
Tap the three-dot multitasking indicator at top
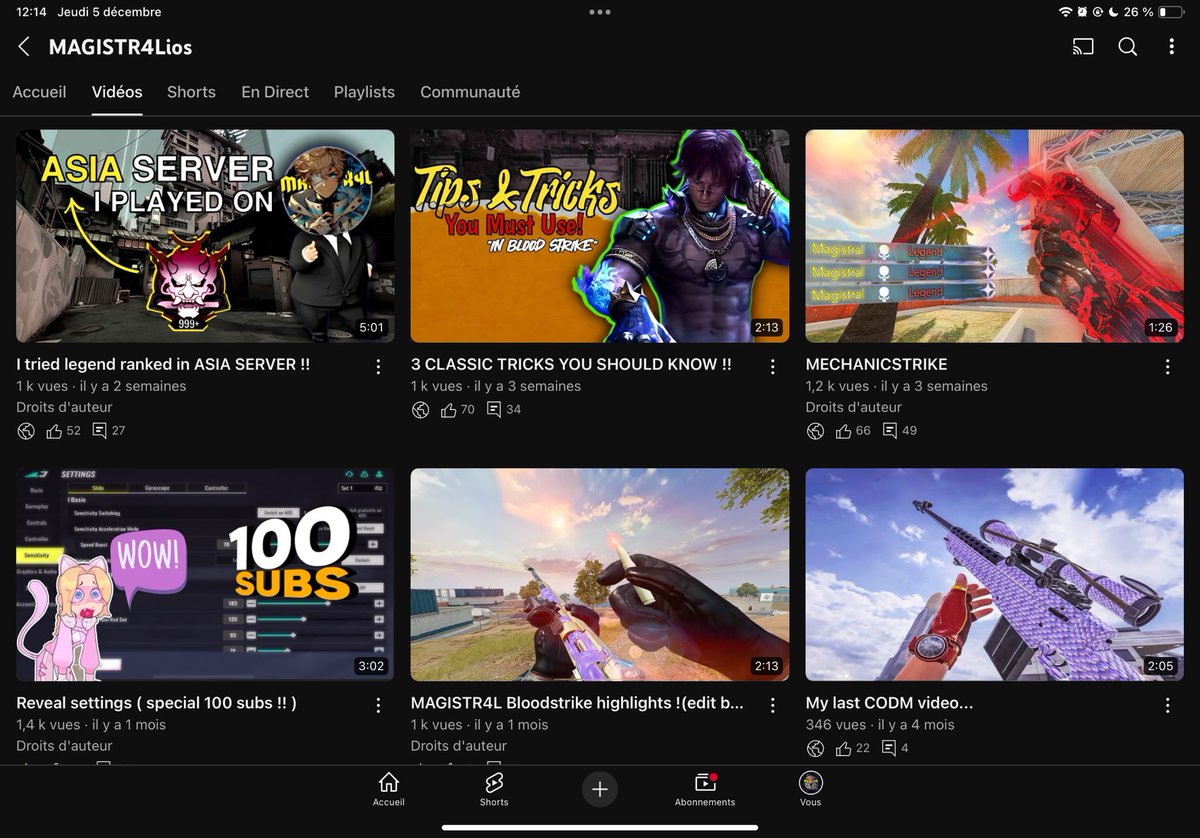coord(600,12)
